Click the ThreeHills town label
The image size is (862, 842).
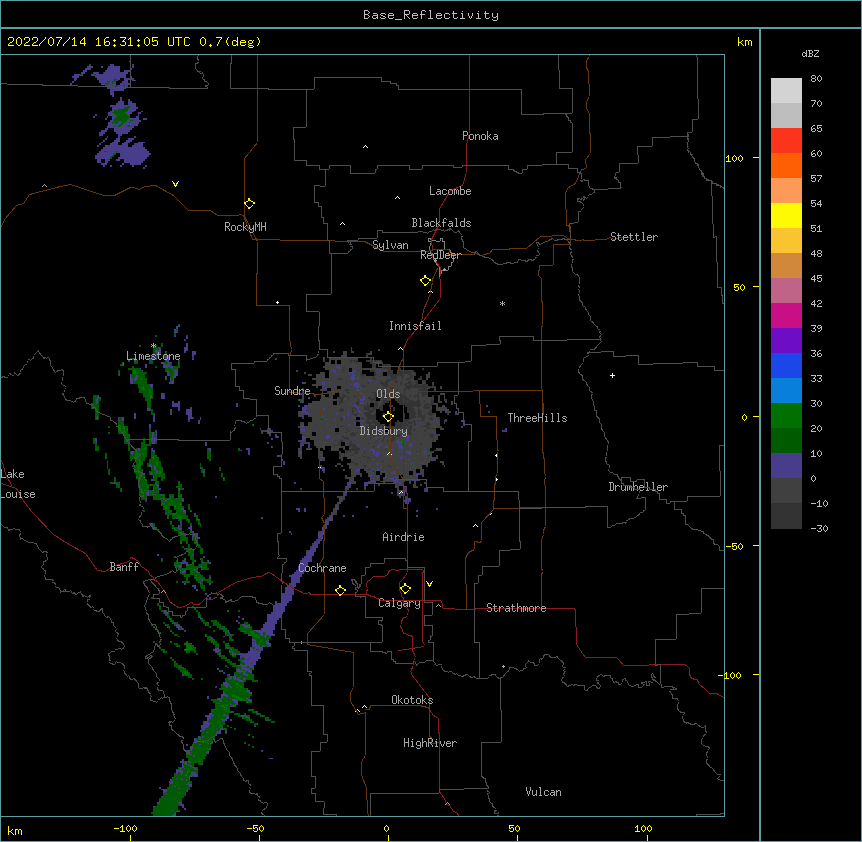537,418
